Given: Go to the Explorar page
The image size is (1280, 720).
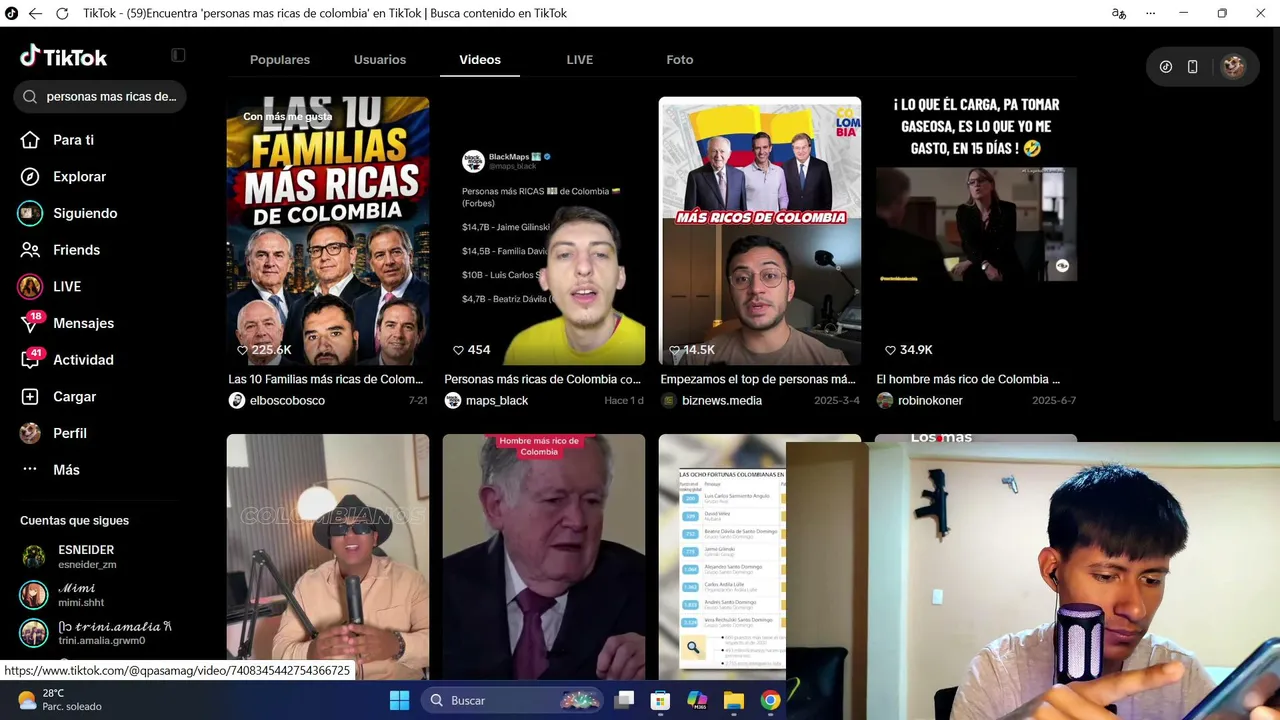Looking at the screenshot, I should [x=79, y=177].
